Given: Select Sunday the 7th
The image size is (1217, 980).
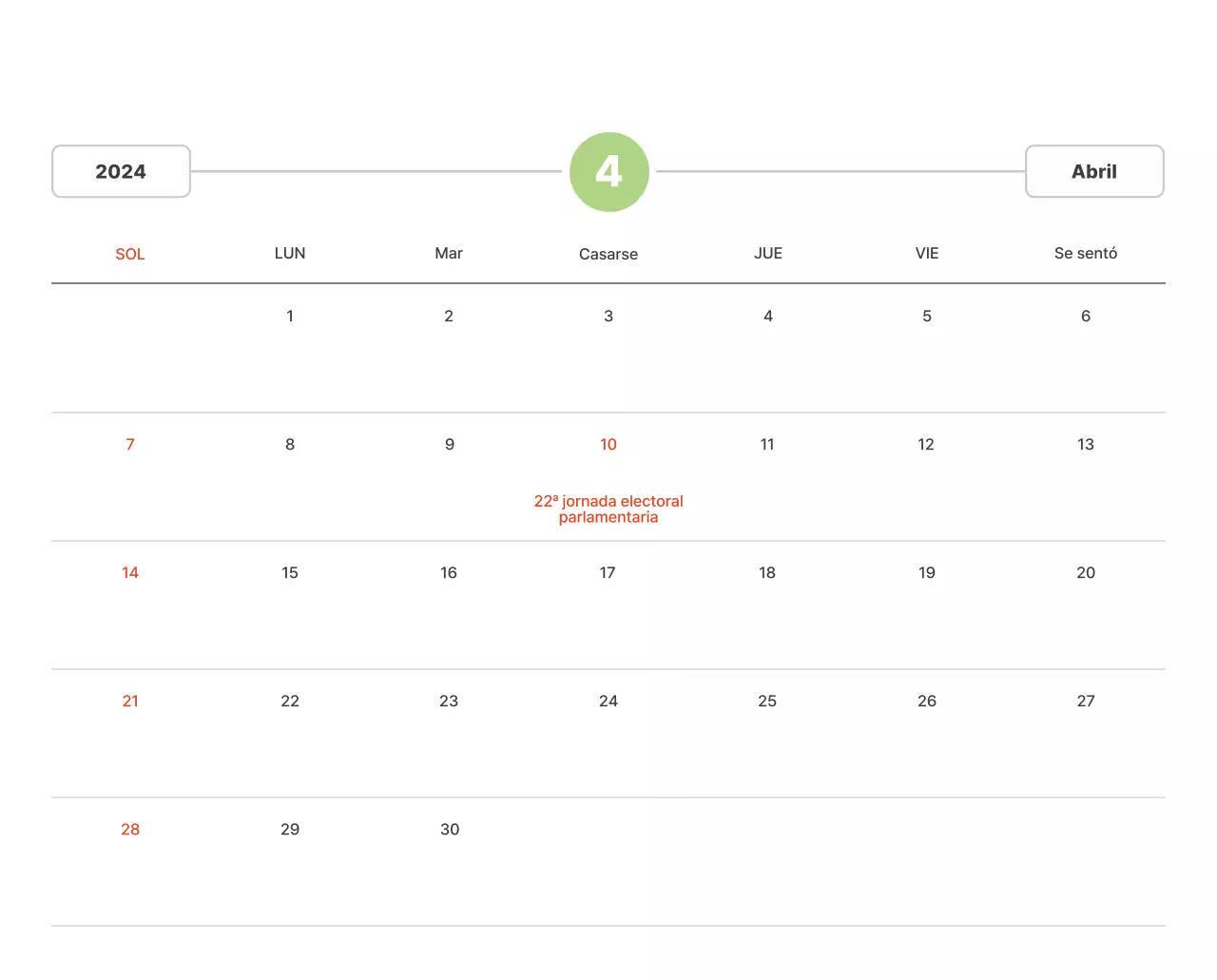Looking at the screenshot, I should [x=130, y=444].
